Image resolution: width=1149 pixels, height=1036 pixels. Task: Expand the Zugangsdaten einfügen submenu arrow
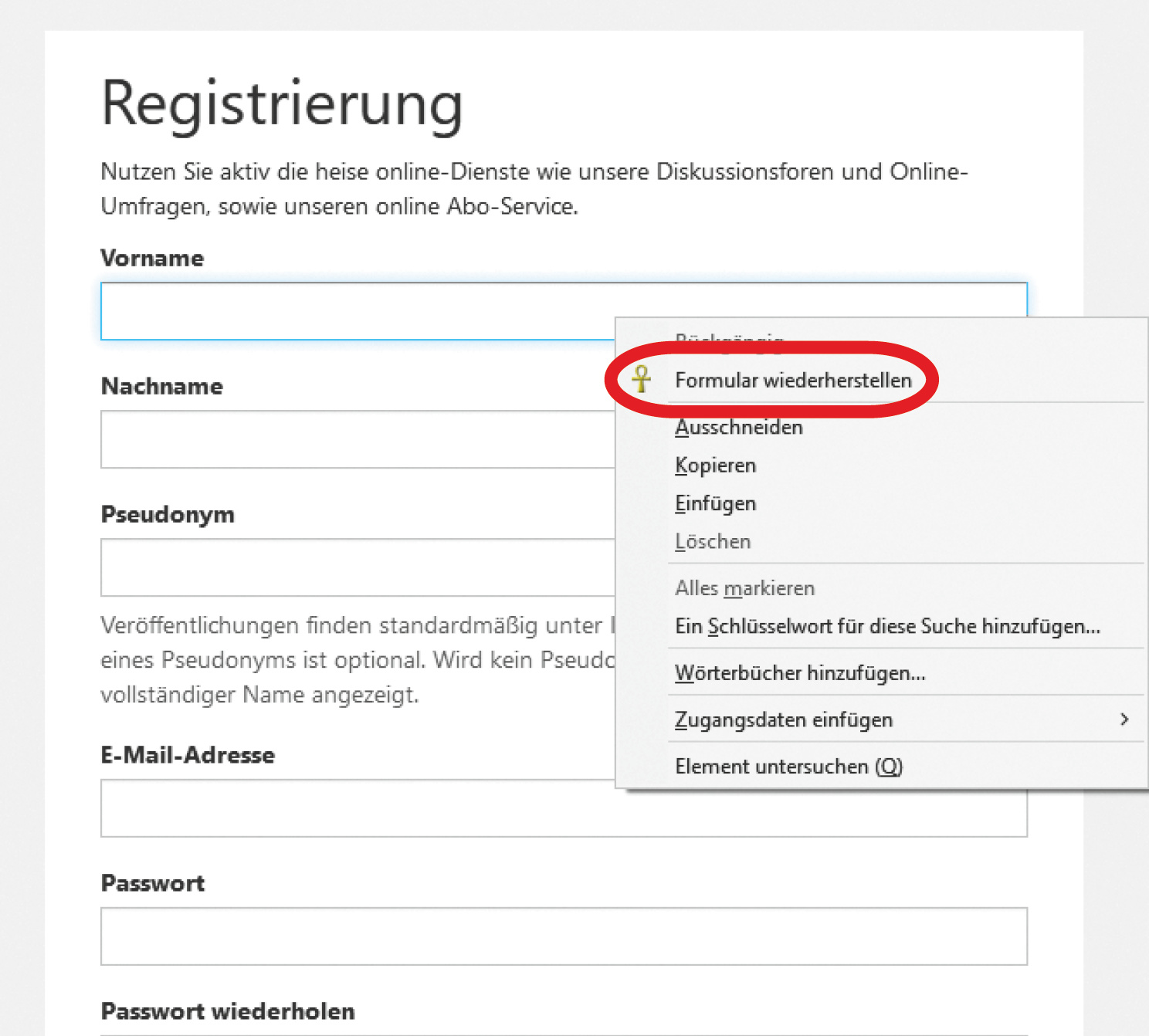(x=1124, y=719)
